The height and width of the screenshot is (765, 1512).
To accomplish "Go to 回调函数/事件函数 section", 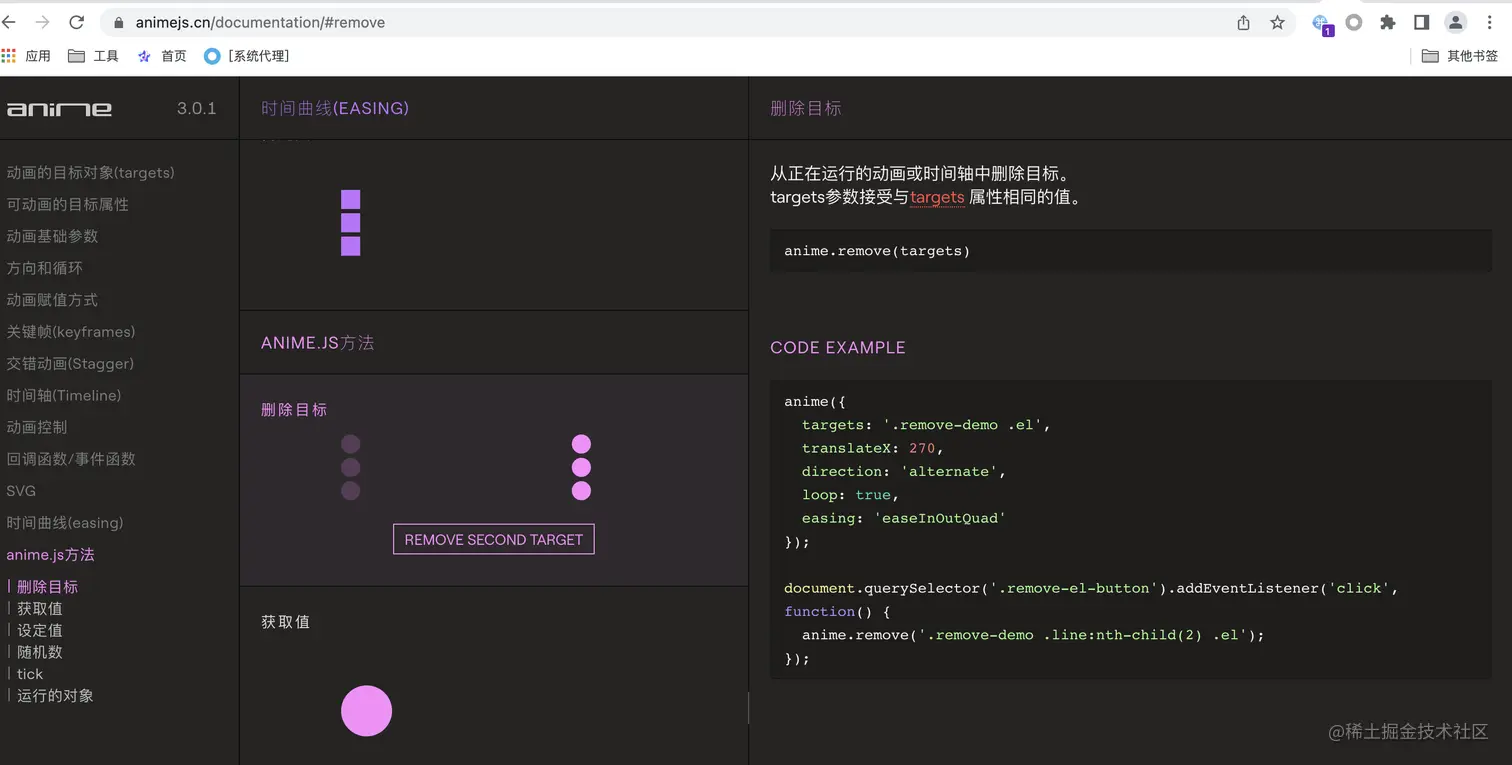I will pos(71,459).
